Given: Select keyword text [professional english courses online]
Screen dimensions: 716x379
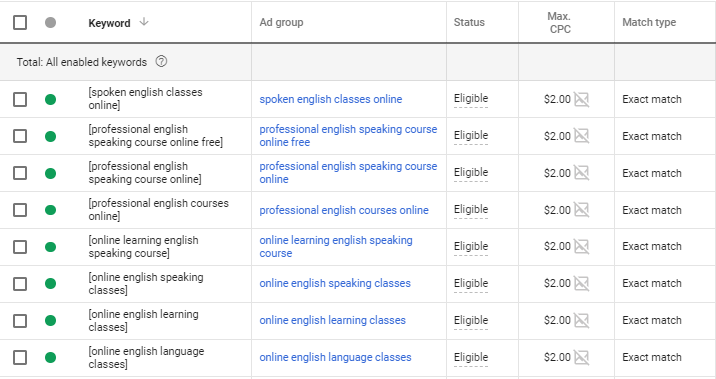Looking at the screenshot, I should (x=158, y=210).
